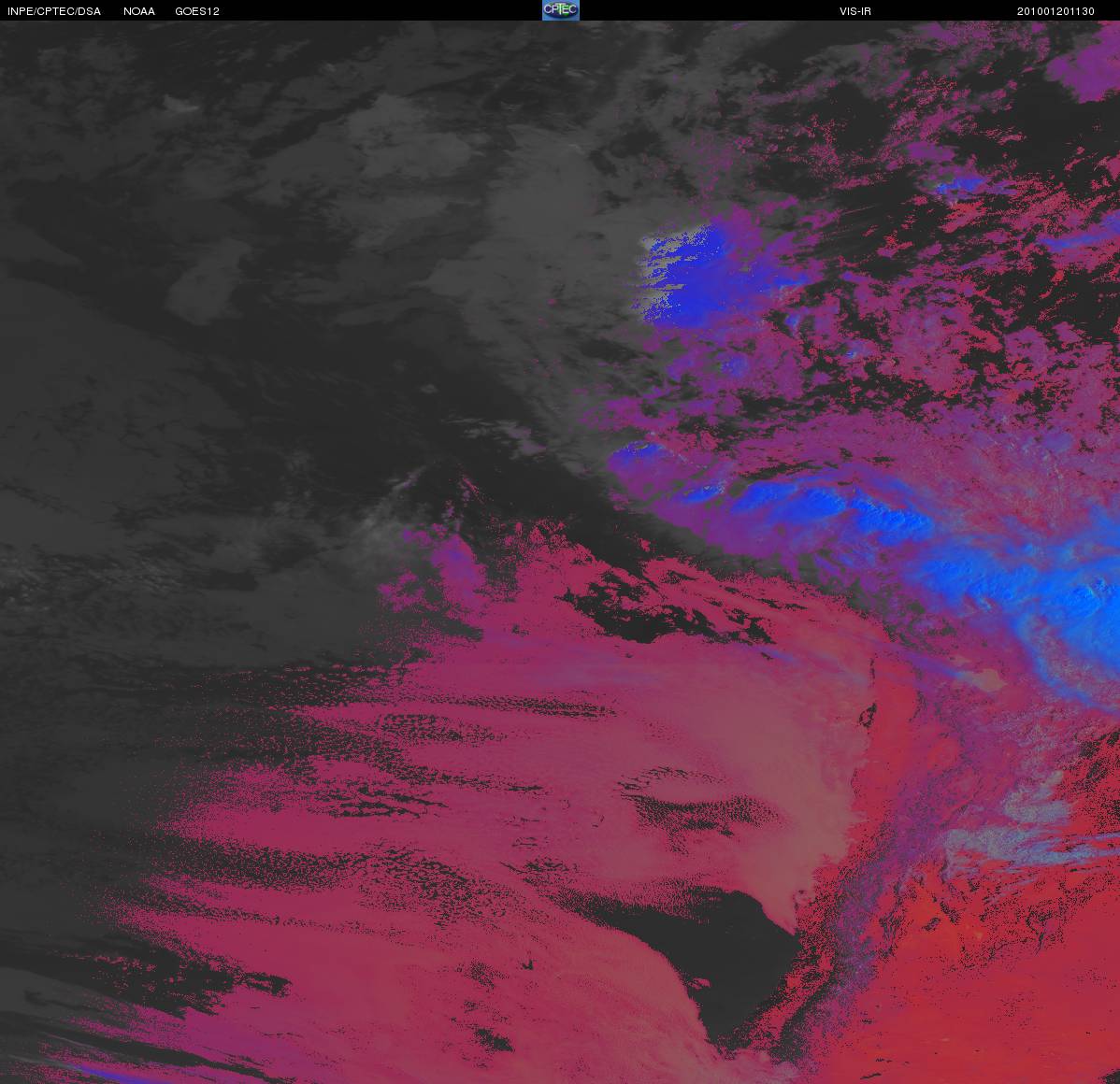Click the "NOAA" label in the header
The width and height of the screenshot is (1120, 1084).
pyautogui.click(x=139, y=11)
